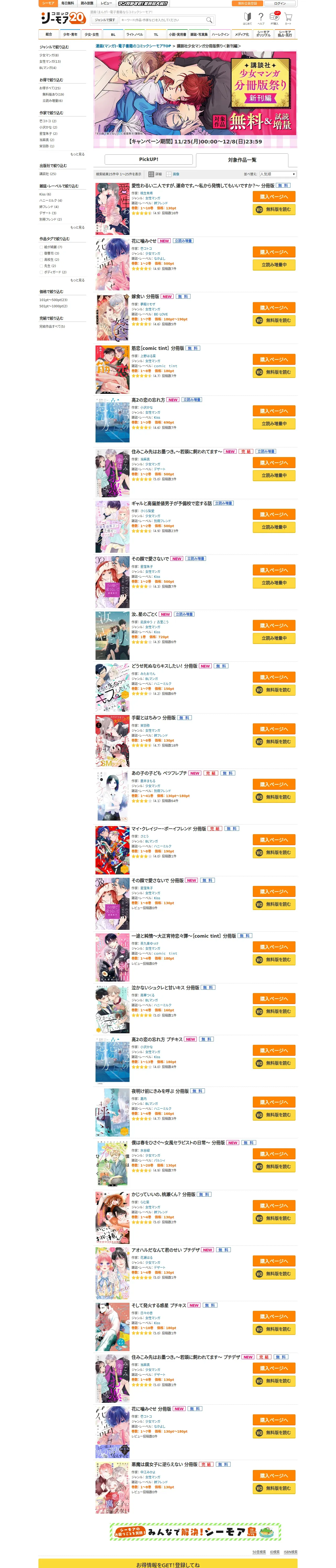Check the ボディガード tag checkbox
This screenshot has height=1568, width=336.
pos(41,272)
